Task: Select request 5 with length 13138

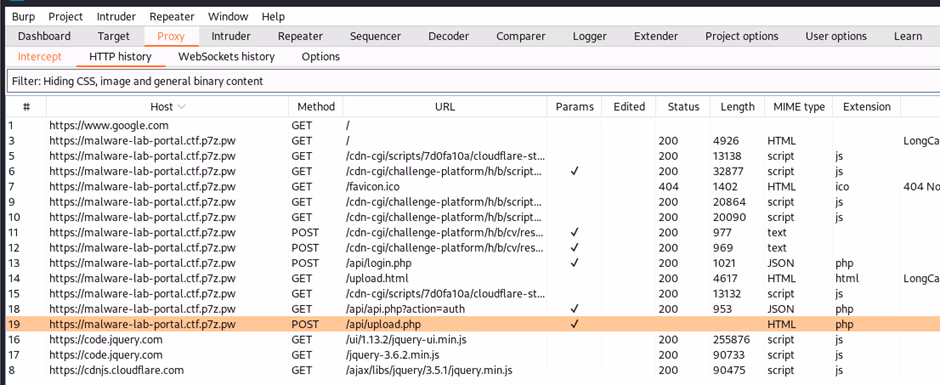Action: coord(472,156)
